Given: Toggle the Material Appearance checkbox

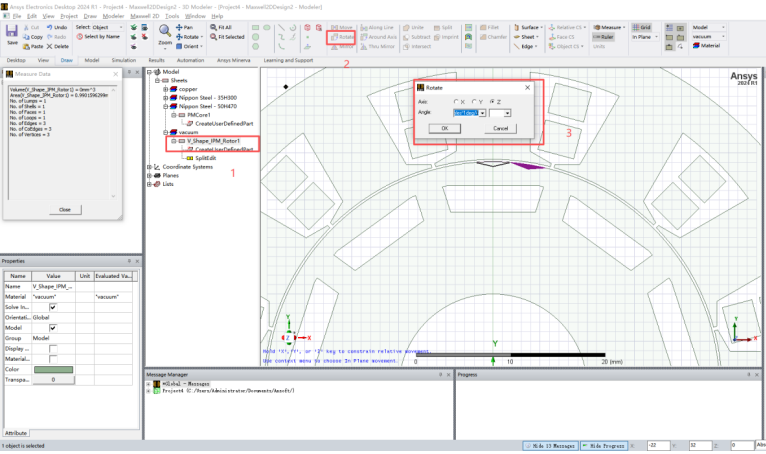Looking at the screenshot, I should (x=53, y=359).
